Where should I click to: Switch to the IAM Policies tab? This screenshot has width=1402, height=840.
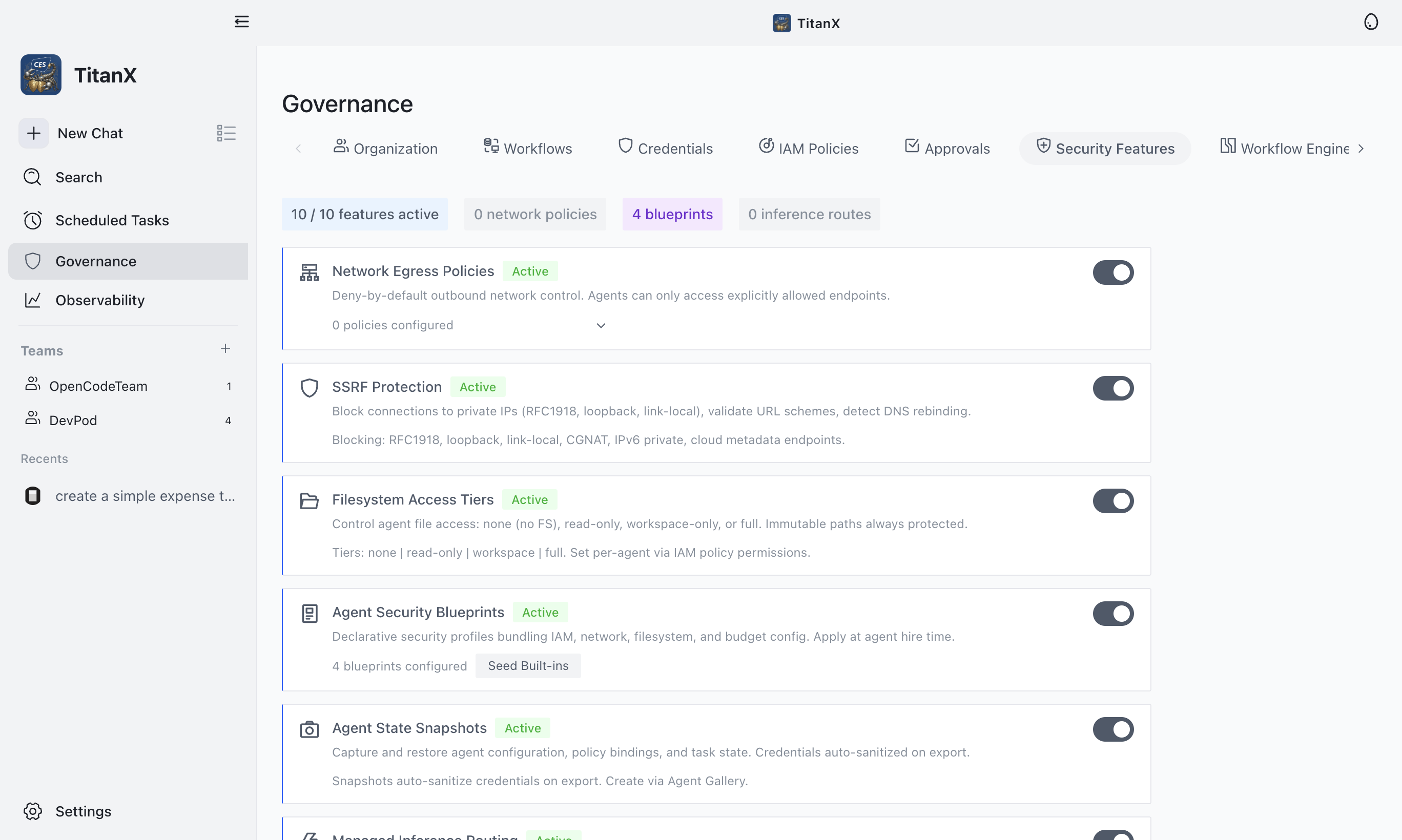[809, 148]
